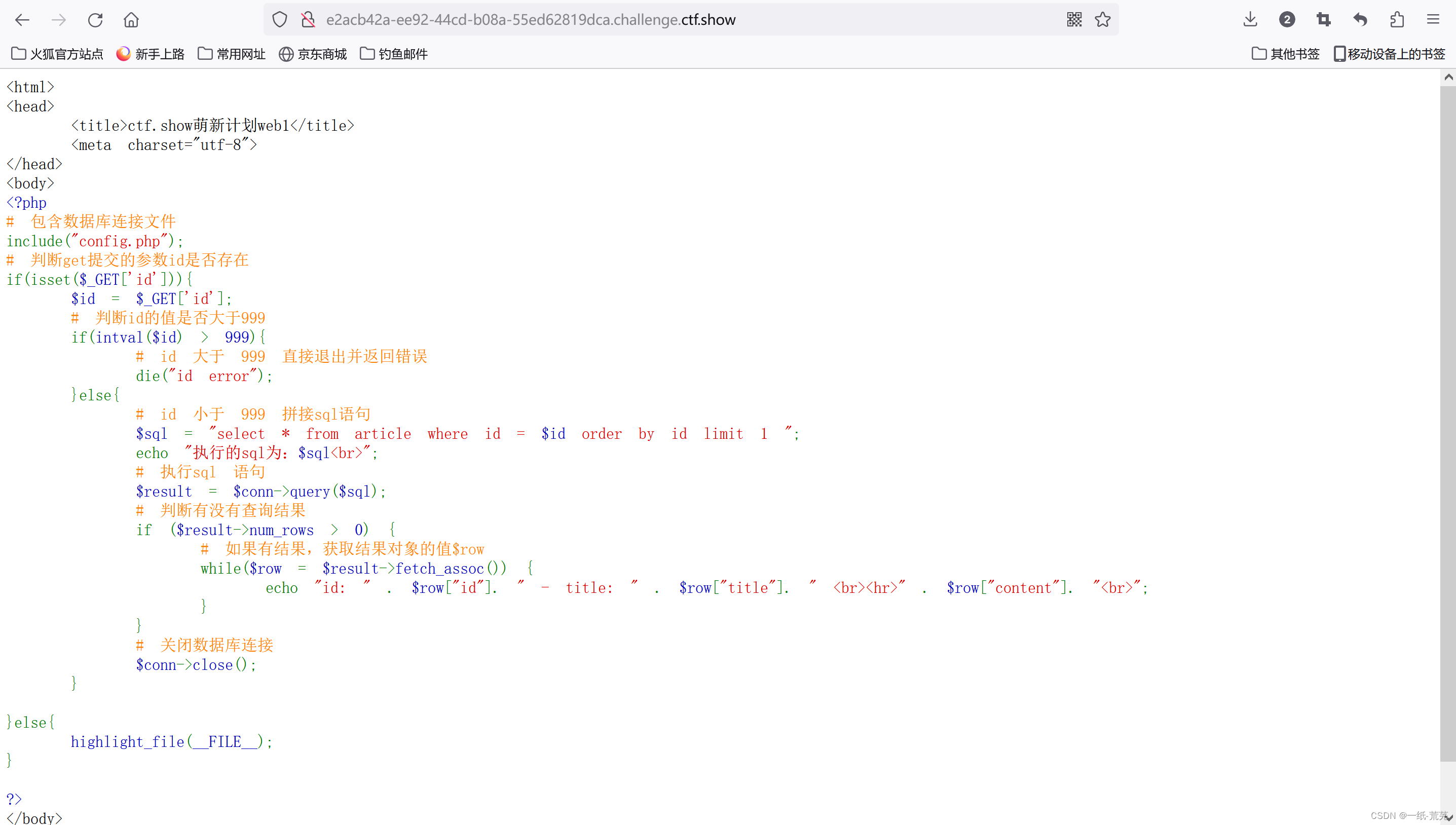Image resolution: width=1456 pixels, height=825 pixels.
Task: Click the undo arrow toolbar icon
Action: (x=1360, y=20)
